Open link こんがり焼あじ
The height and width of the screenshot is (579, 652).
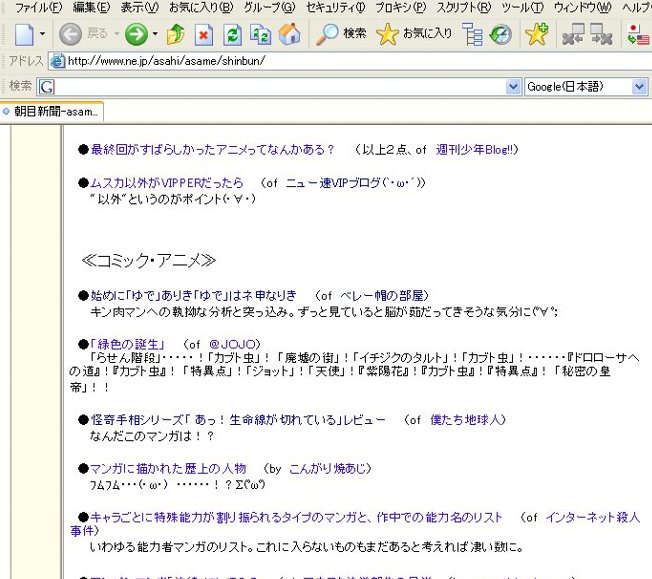(x=327, y=469)
